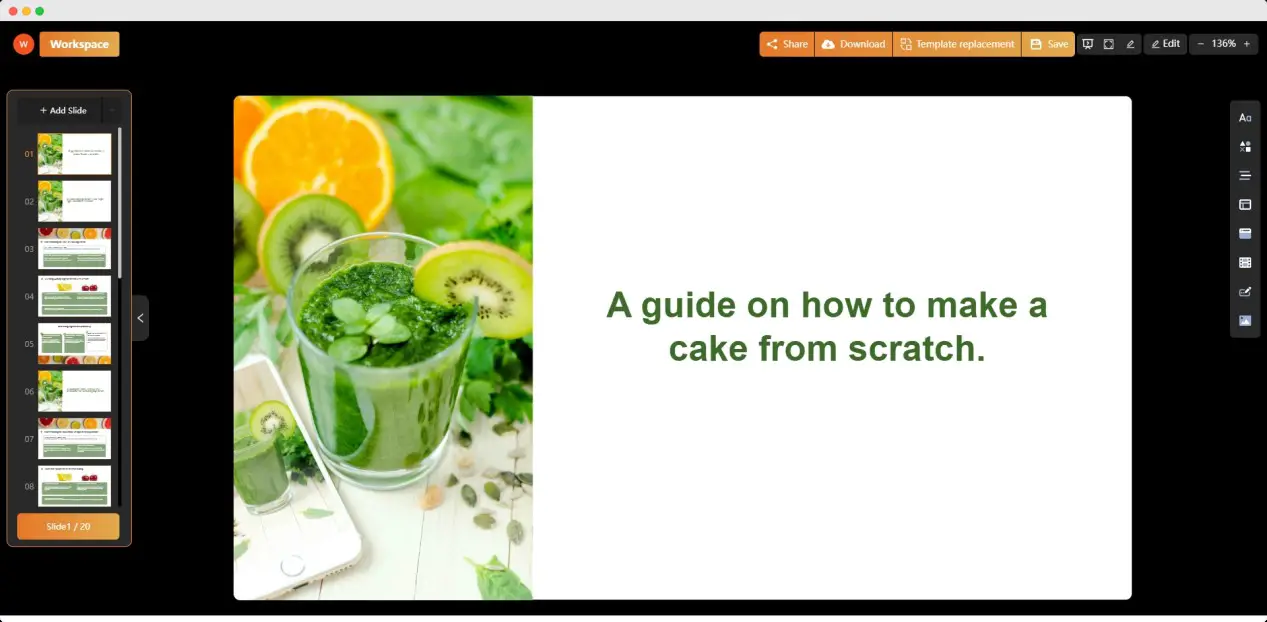The height and width of the screenshot is (622, 1267).
Task: Open the text formatting tool in sidebar
Action: [x=1245, y=118]
